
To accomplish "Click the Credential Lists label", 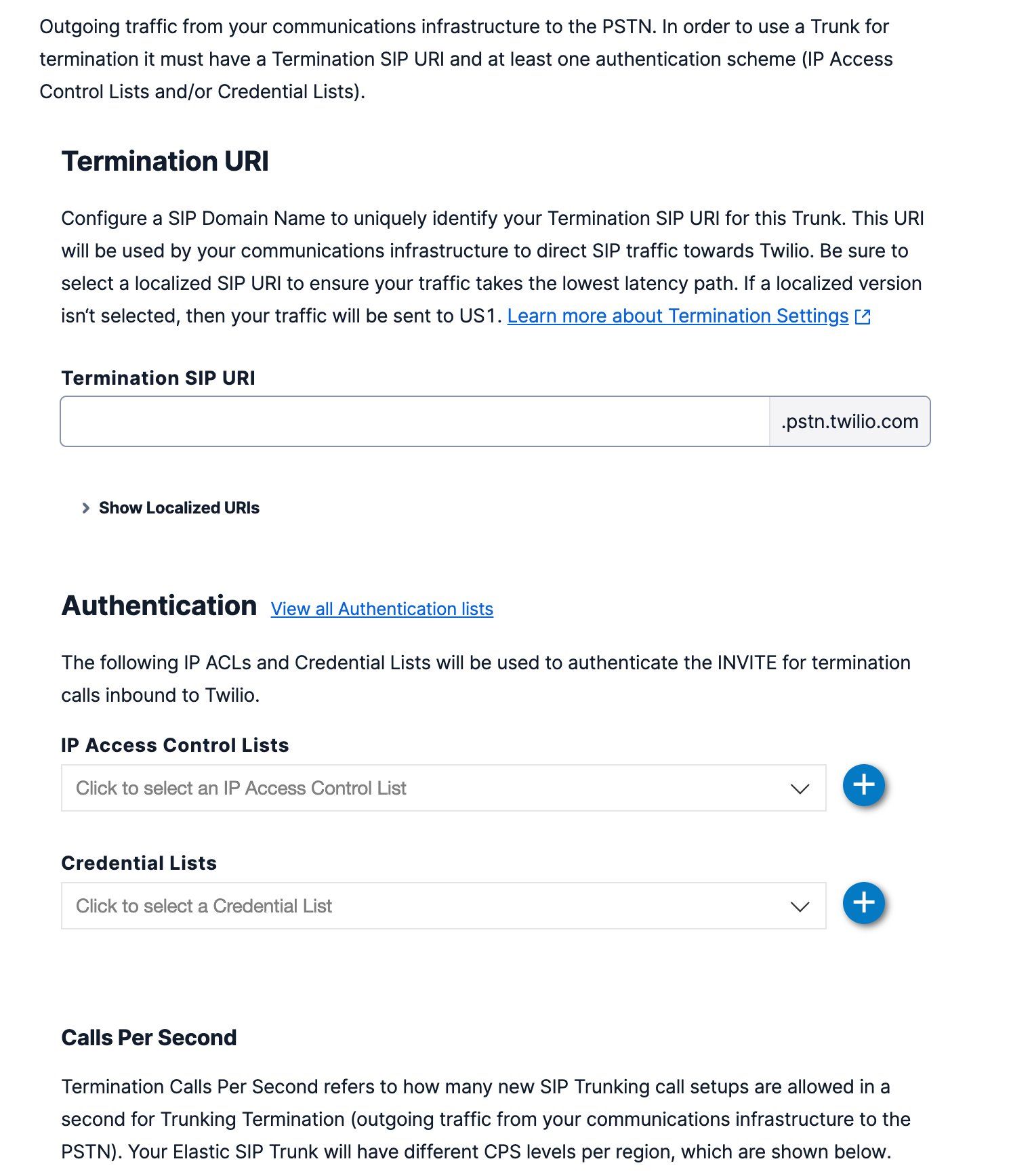I will [x=139, y=863].
